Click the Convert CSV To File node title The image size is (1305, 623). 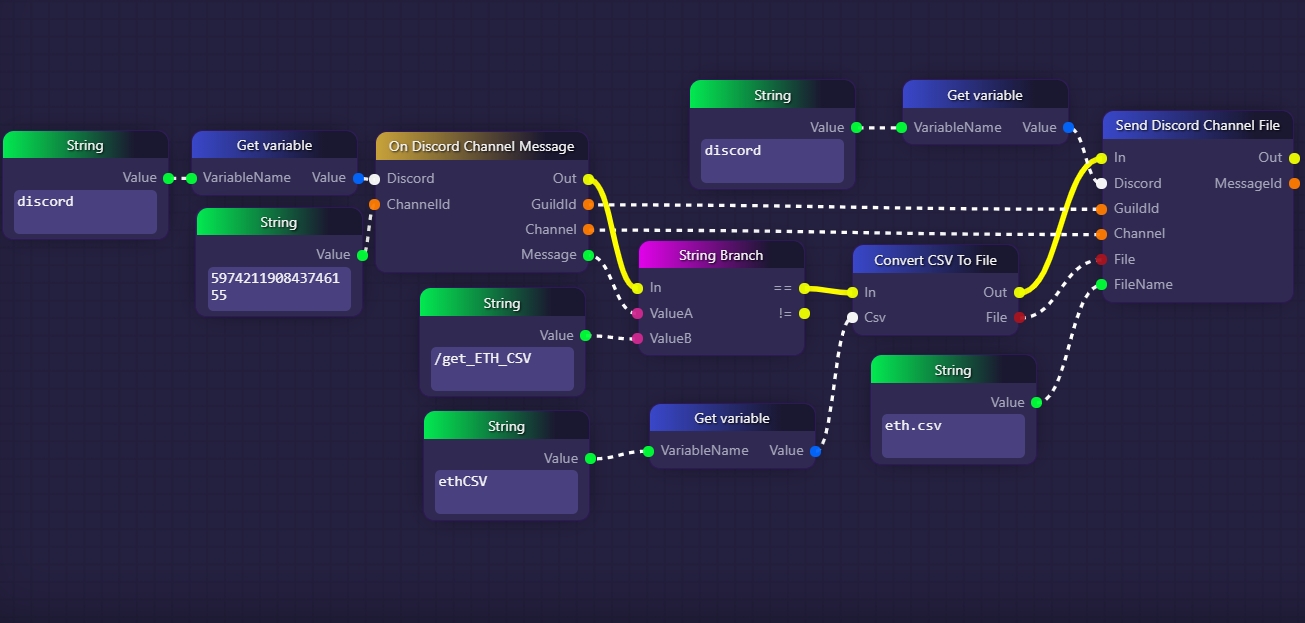935,259
